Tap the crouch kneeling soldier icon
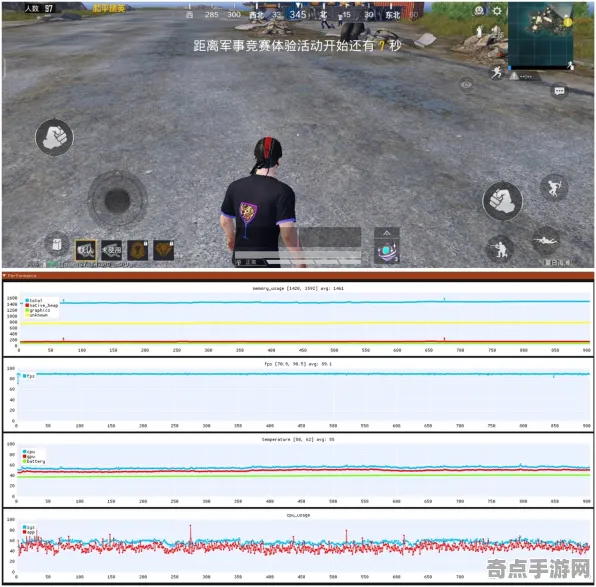This screenshot has height=587, width=596. coord(499,249)
